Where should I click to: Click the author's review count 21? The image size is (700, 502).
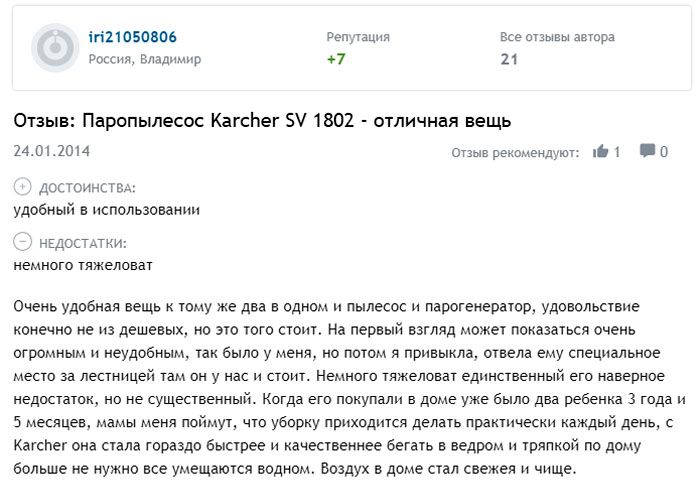[509, 59]
